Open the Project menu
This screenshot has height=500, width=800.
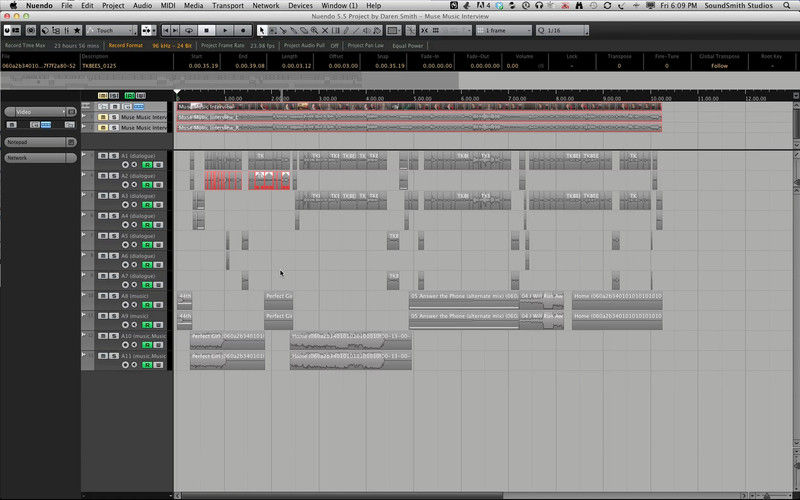point(113,6)
